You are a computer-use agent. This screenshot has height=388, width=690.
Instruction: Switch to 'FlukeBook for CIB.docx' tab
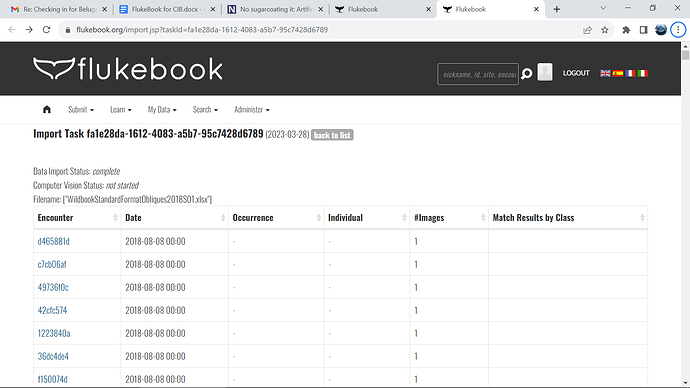tap(167, 9)
